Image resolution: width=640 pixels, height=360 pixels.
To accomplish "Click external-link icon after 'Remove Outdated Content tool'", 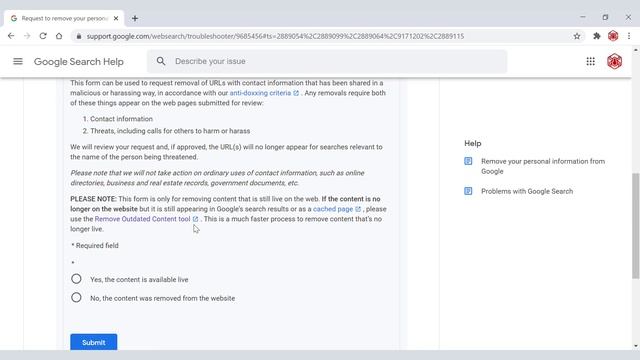I will (195, 219).
